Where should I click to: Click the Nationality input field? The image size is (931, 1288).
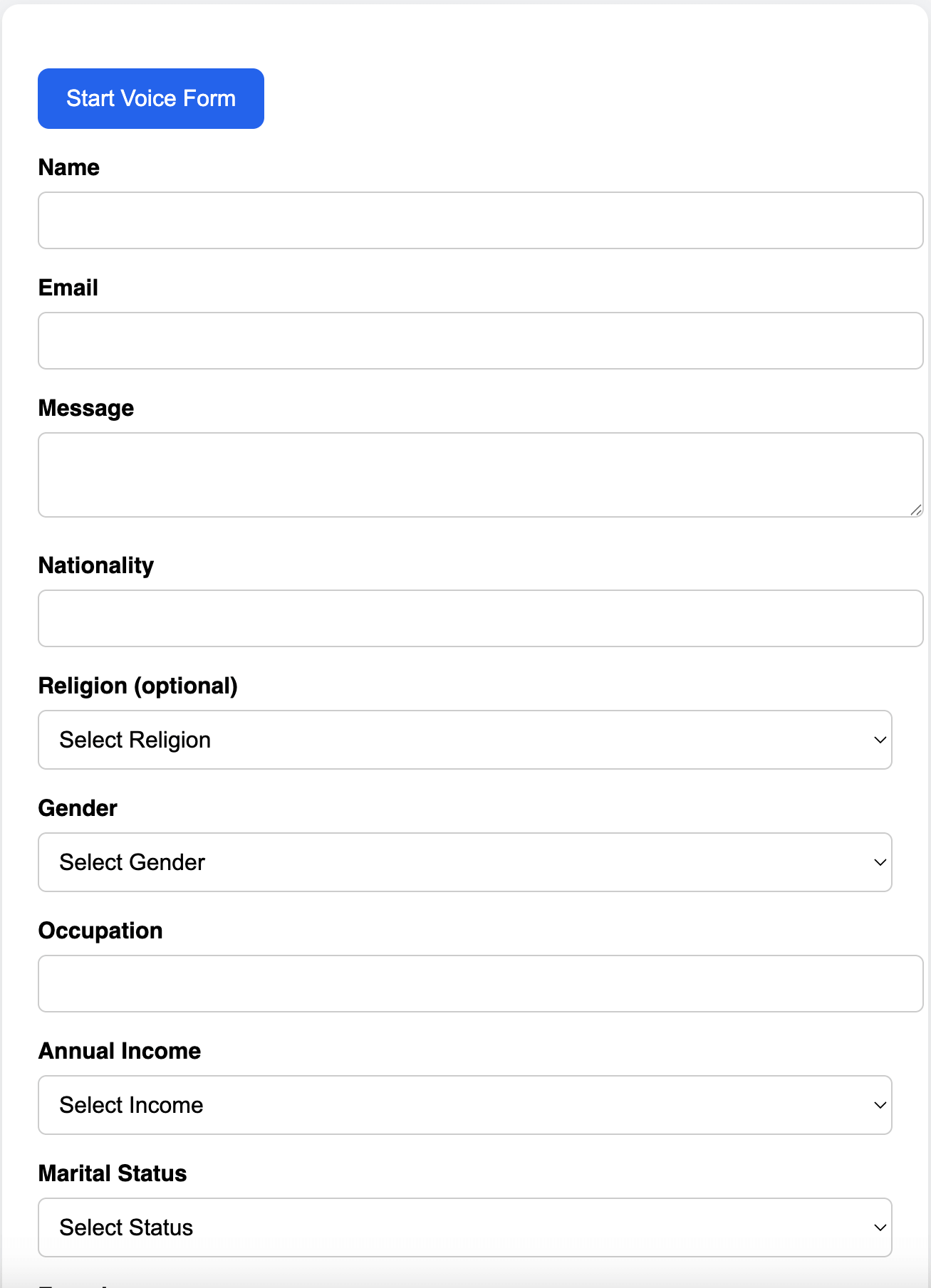[x=480, y=618]
